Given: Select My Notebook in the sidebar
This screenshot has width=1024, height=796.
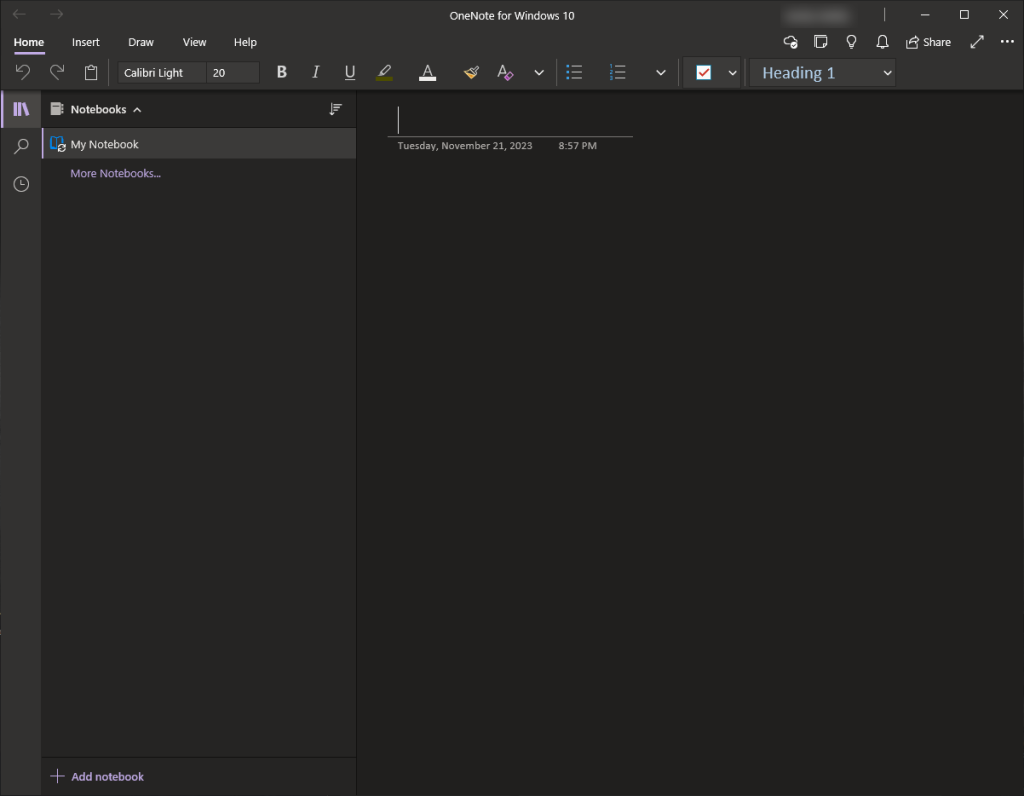Looking at the screenshot, I should 103,144.
